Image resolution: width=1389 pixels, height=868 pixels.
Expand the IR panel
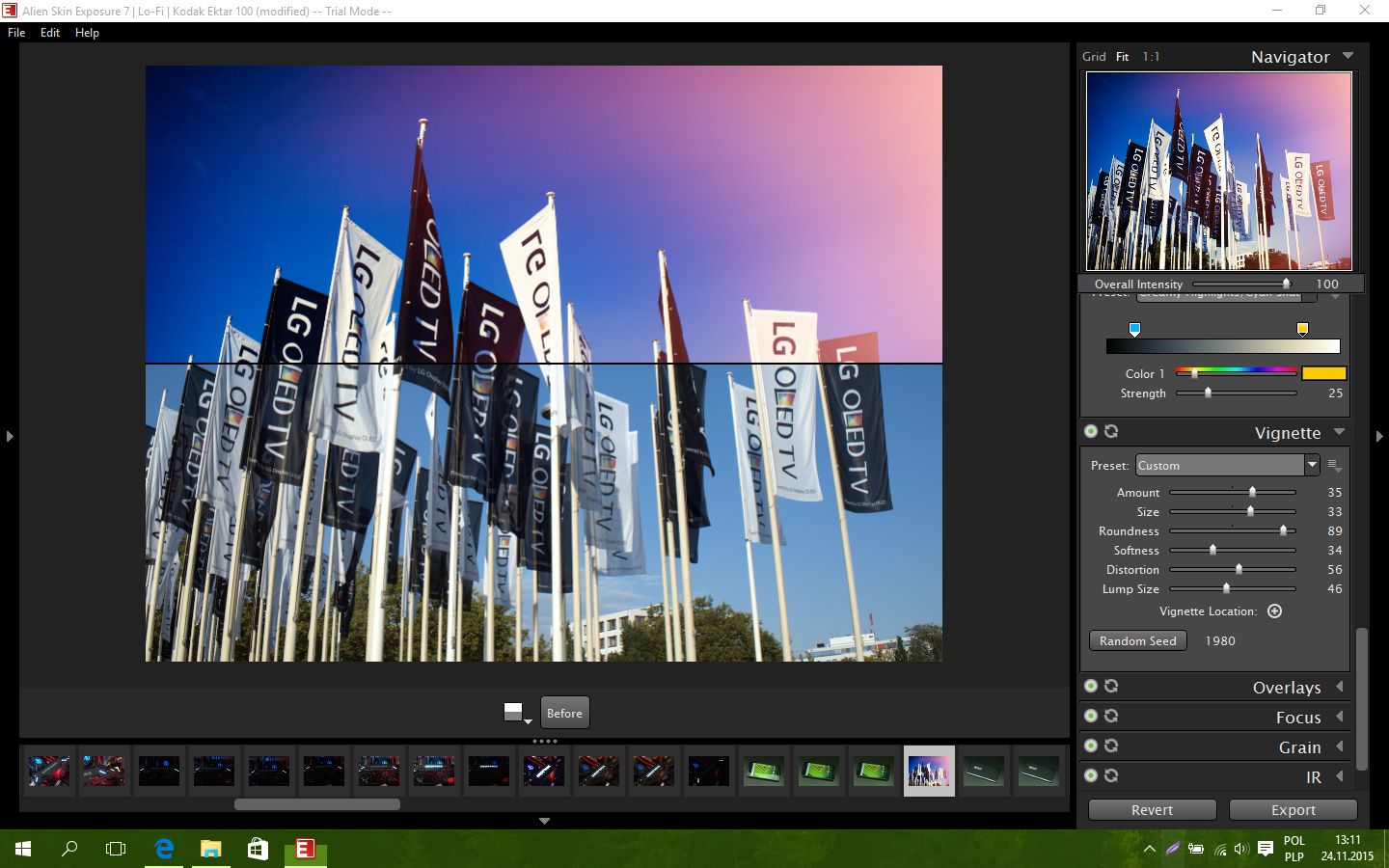pos(1340,776)
